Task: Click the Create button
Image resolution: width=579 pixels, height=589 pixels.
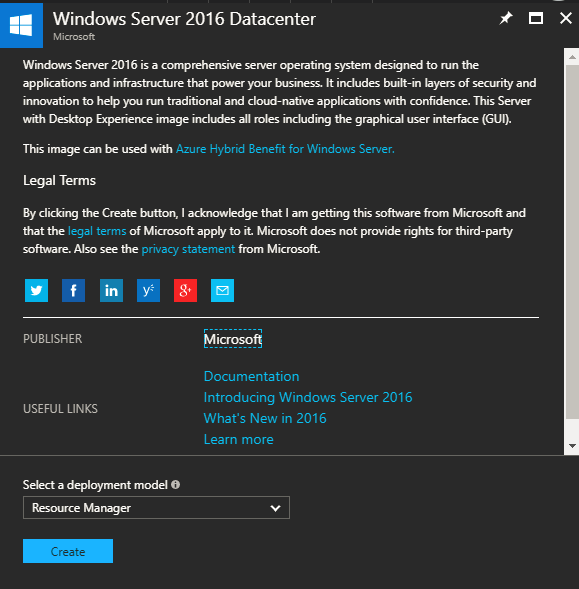Action: click(68, 551)
